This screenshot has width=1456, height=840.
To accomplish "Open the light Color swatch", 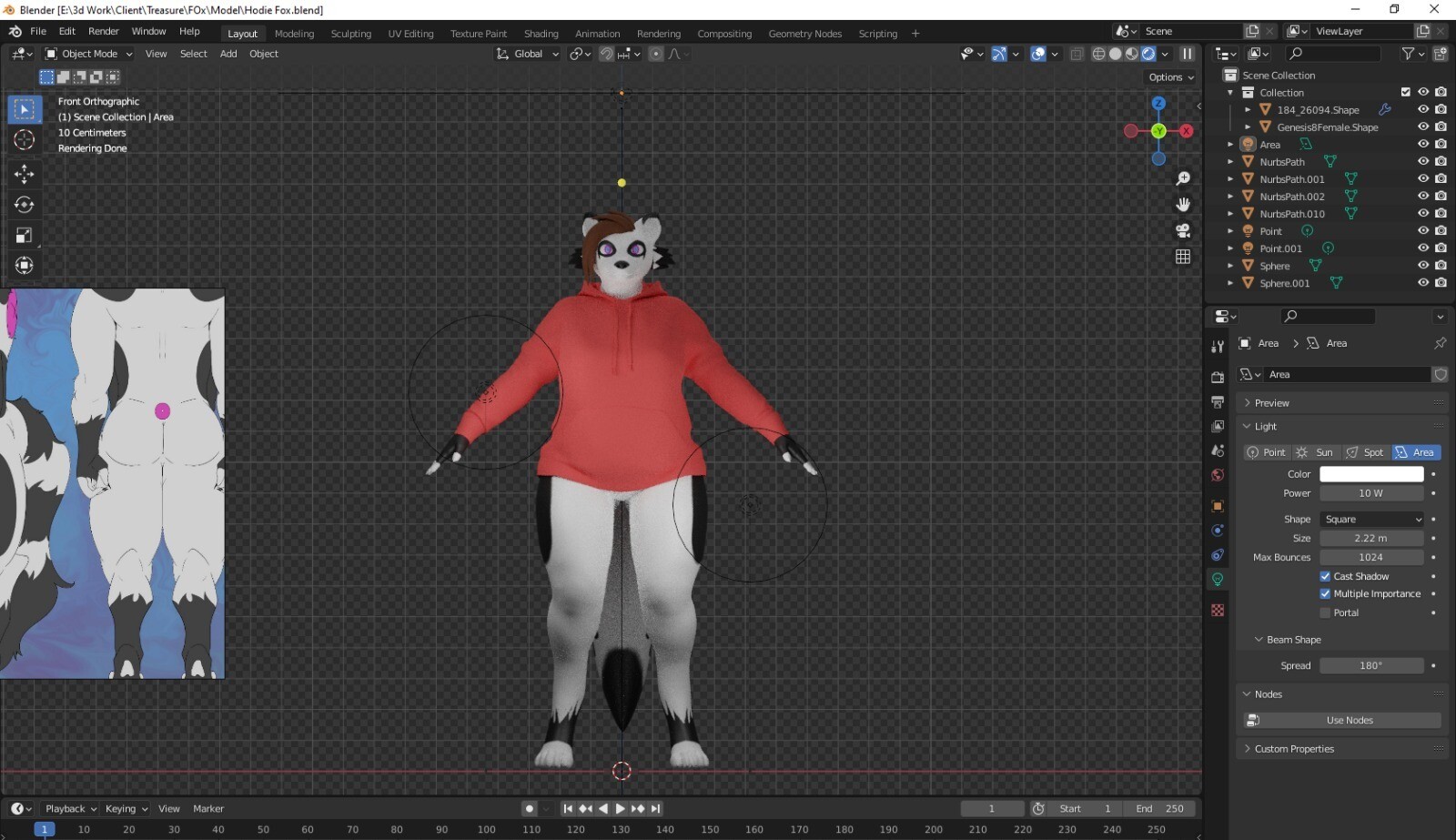I will click(1371, 473).
